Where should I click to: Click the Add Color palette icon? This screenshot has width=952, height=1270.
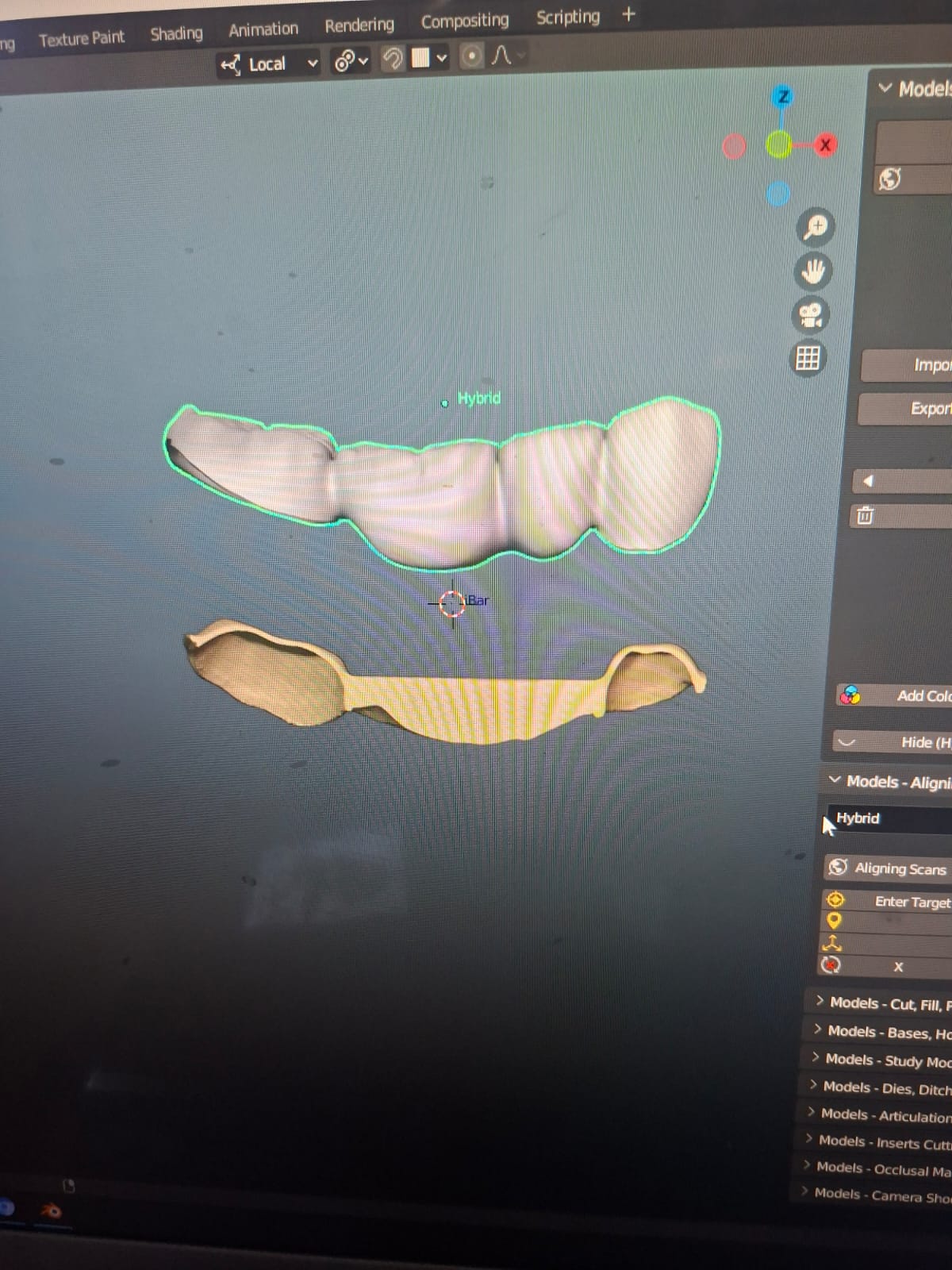[x=849, y=695]
